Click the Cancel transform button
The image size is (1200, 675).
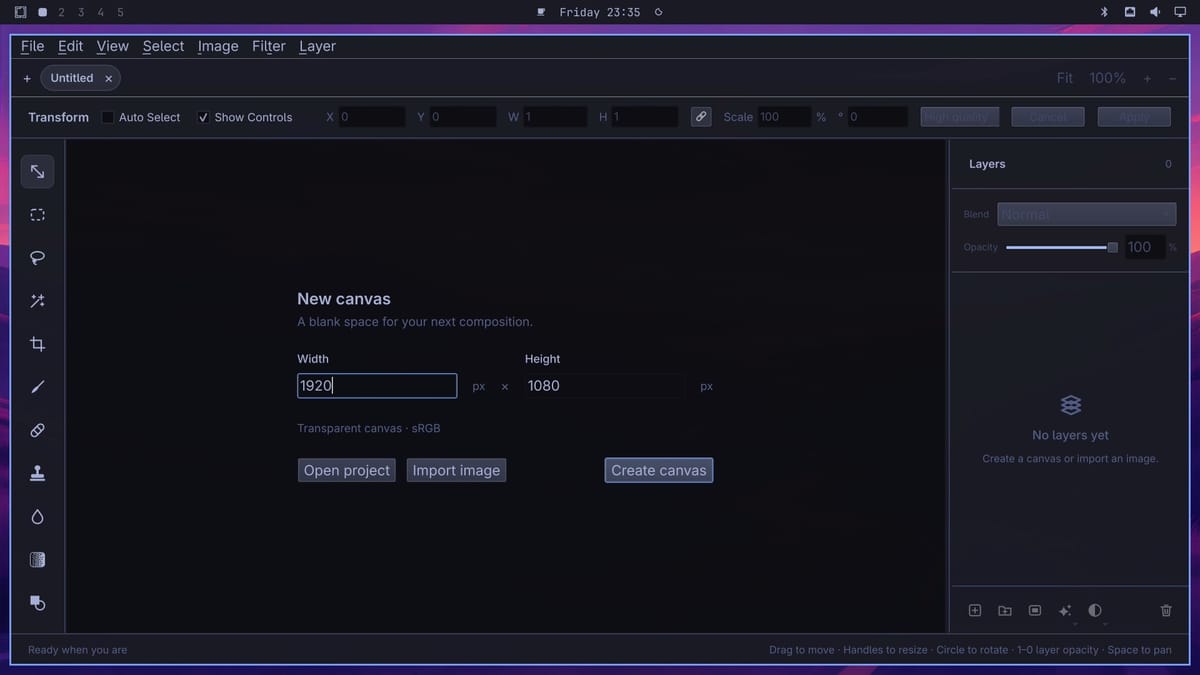click(1048, 117)
